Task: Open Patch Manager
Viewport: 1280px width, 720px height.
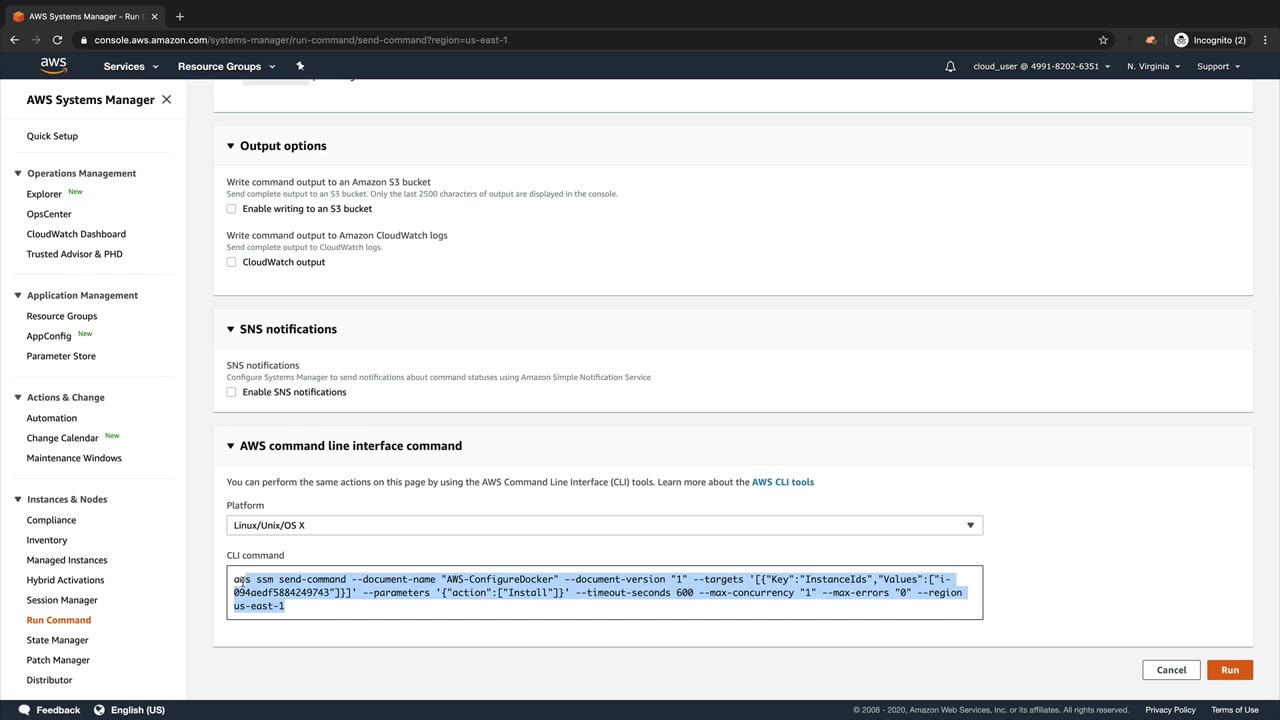Action: pyautogui.click(x=58, y=660)
